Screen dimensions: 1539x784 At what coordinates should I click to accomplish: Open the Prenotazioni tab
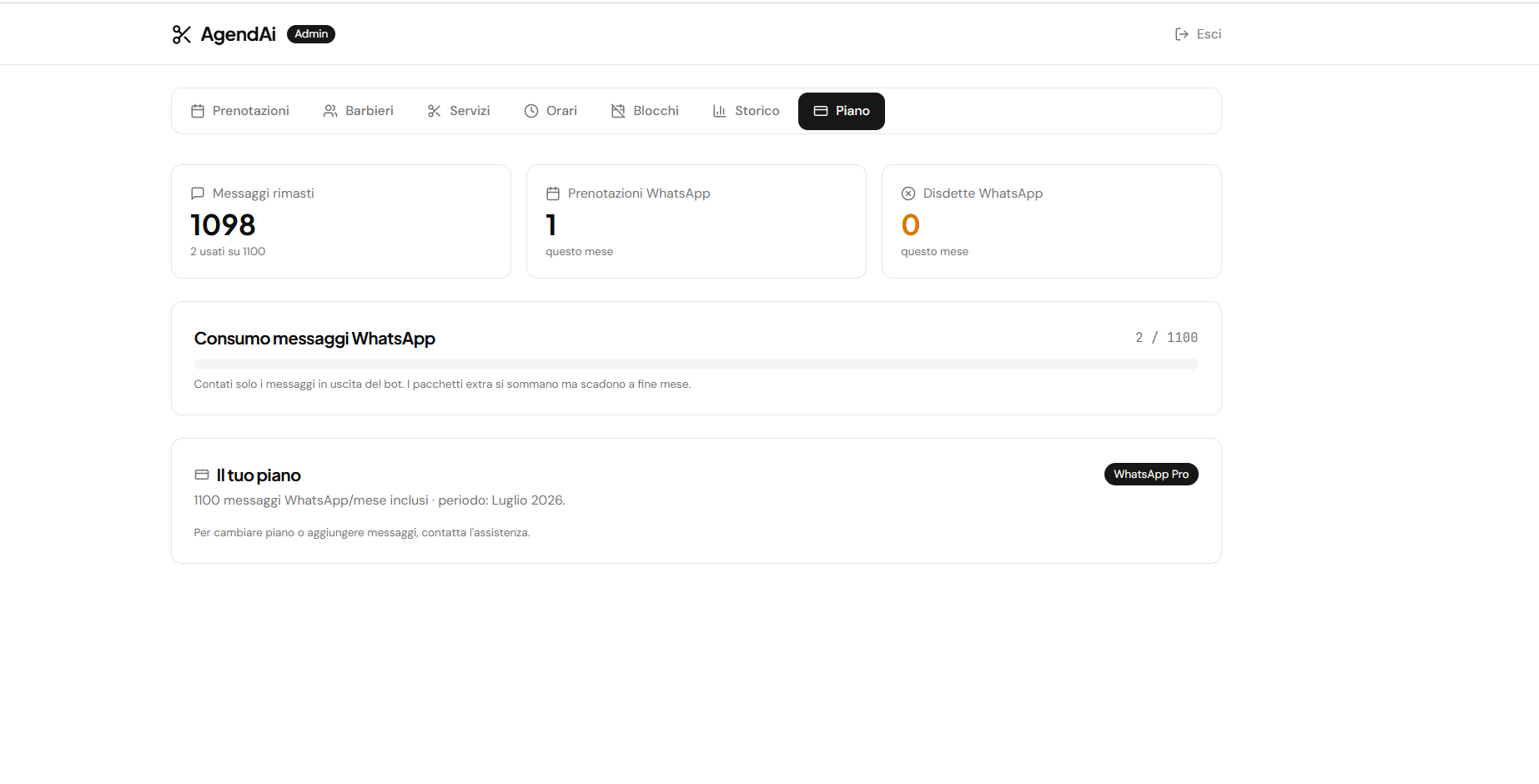pos(240,111)
